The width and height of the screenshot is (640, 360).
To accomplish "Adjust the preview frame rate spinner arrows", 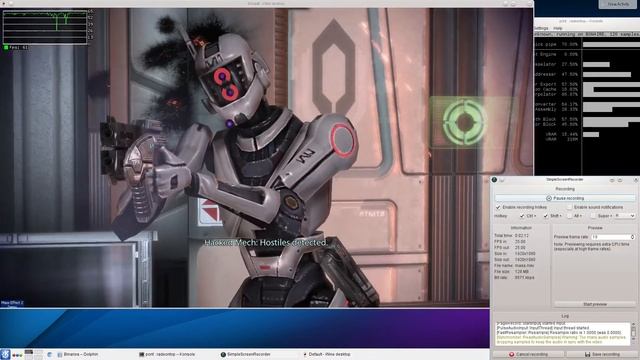I will 632,237.
